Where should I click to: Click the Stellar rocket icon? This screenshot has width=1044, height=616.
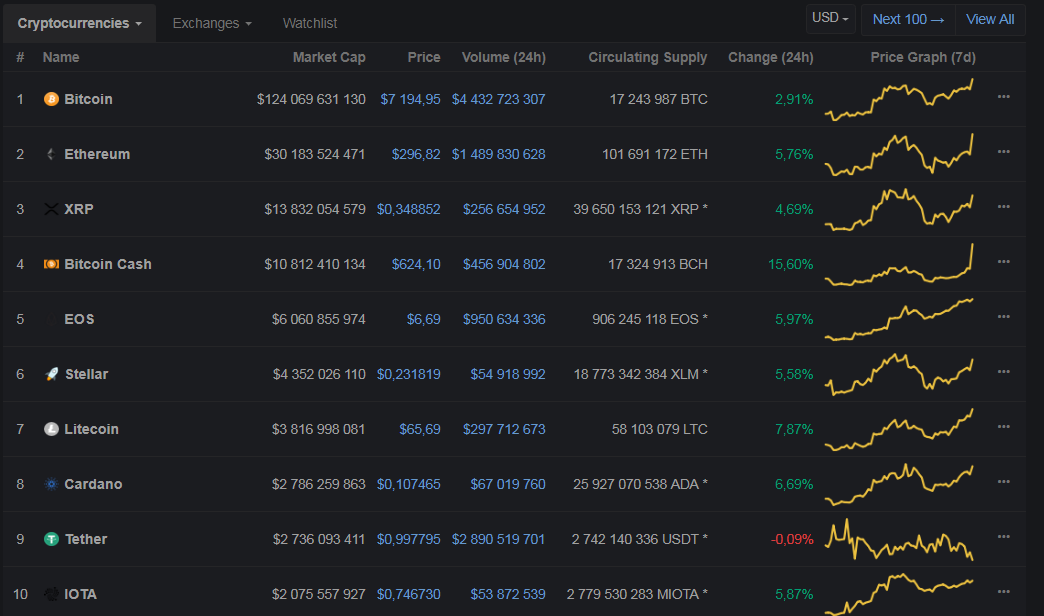click(x=51, y=374)
